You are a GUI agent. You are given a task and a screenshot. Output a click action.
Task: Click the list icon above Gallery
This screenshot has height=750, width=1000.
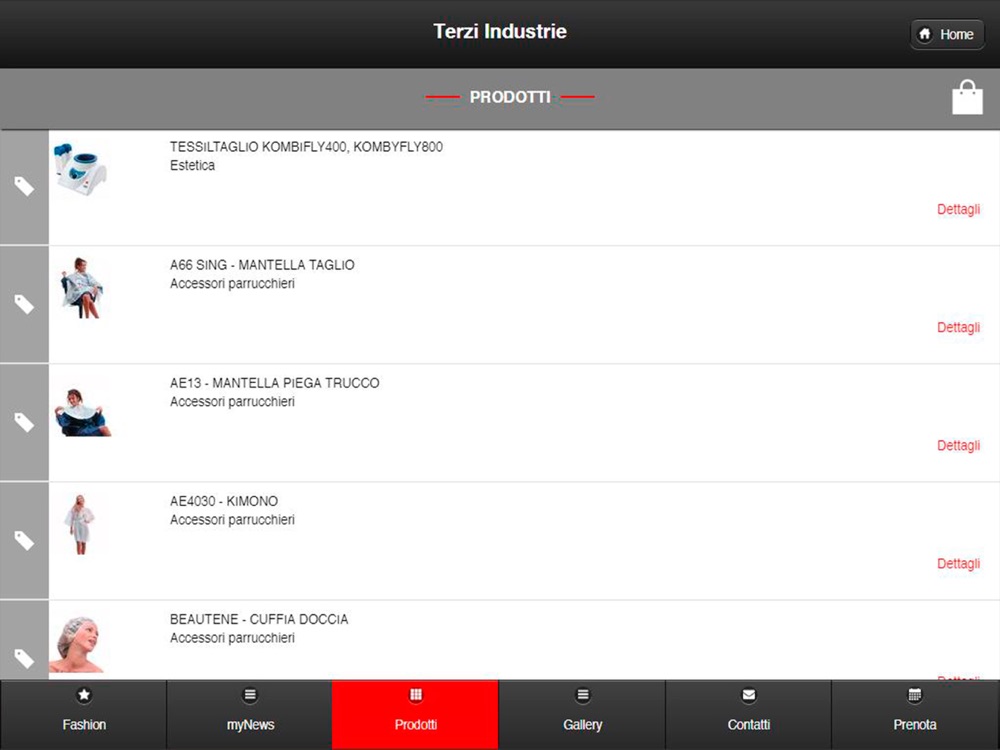coord(582,695)
